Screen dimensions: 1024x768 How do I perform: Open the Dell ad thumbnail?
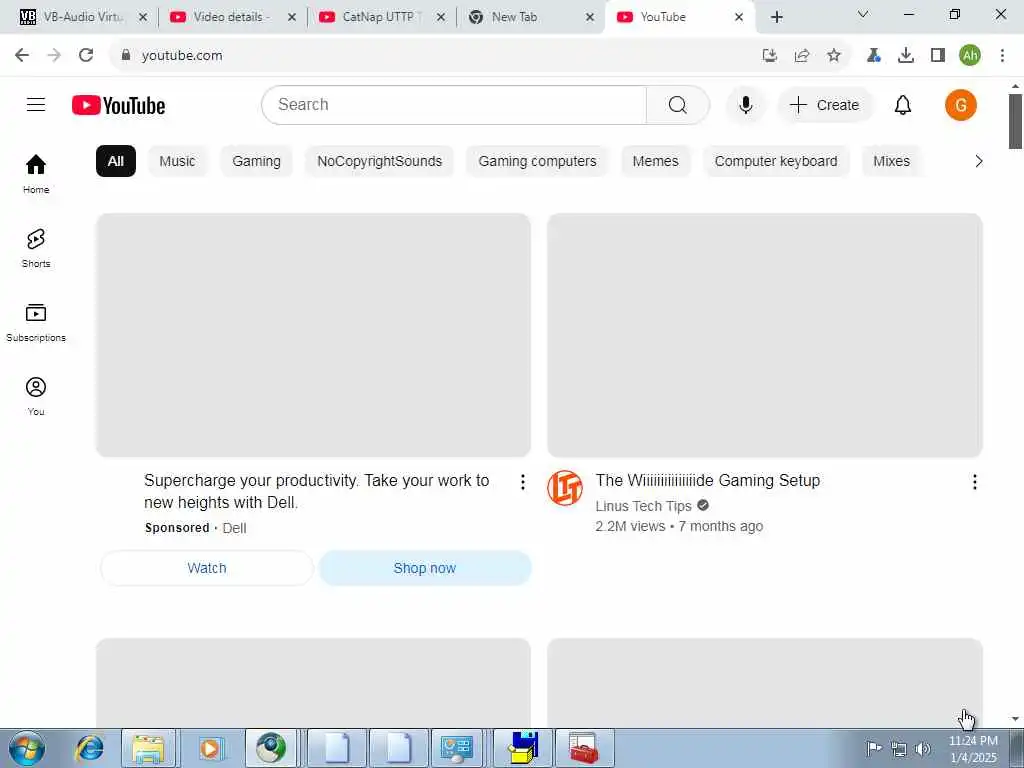[x=313, y=335]
